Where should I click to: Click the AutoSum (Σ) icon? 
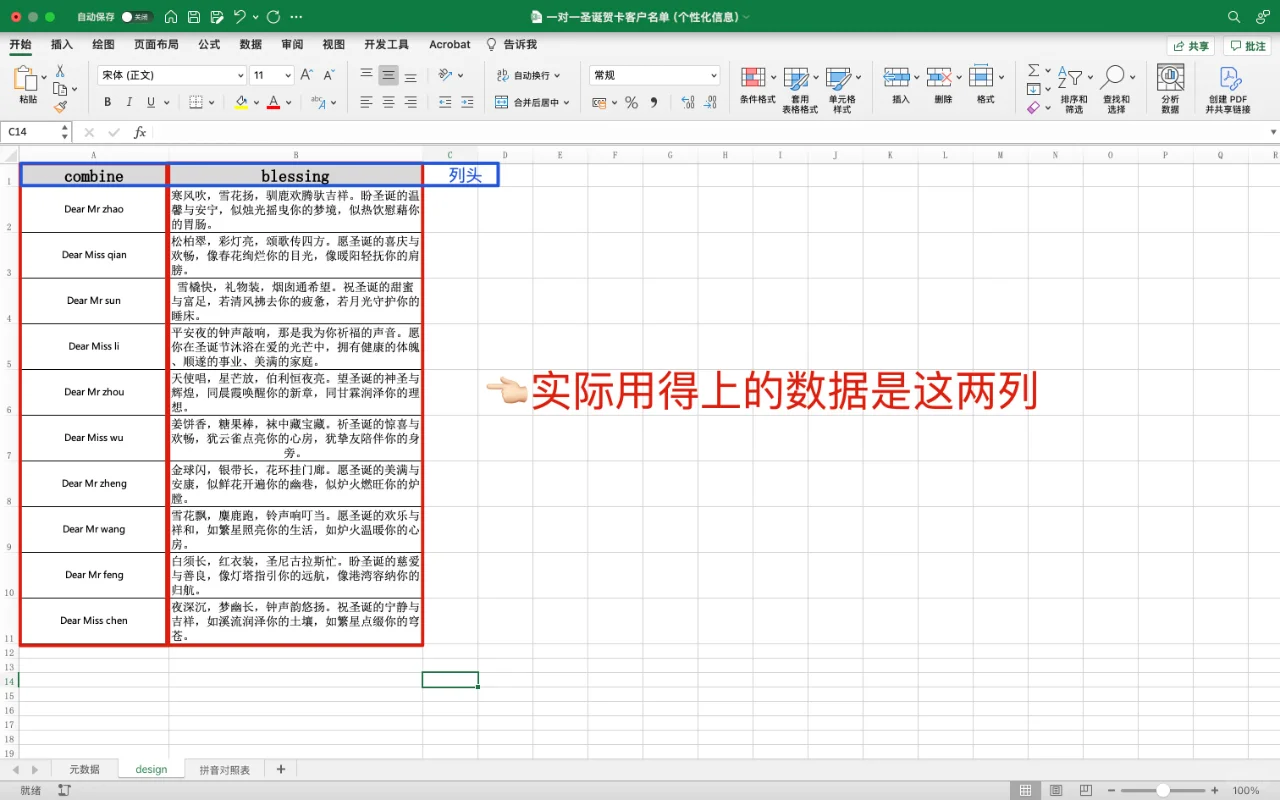tap(1035, 71)
